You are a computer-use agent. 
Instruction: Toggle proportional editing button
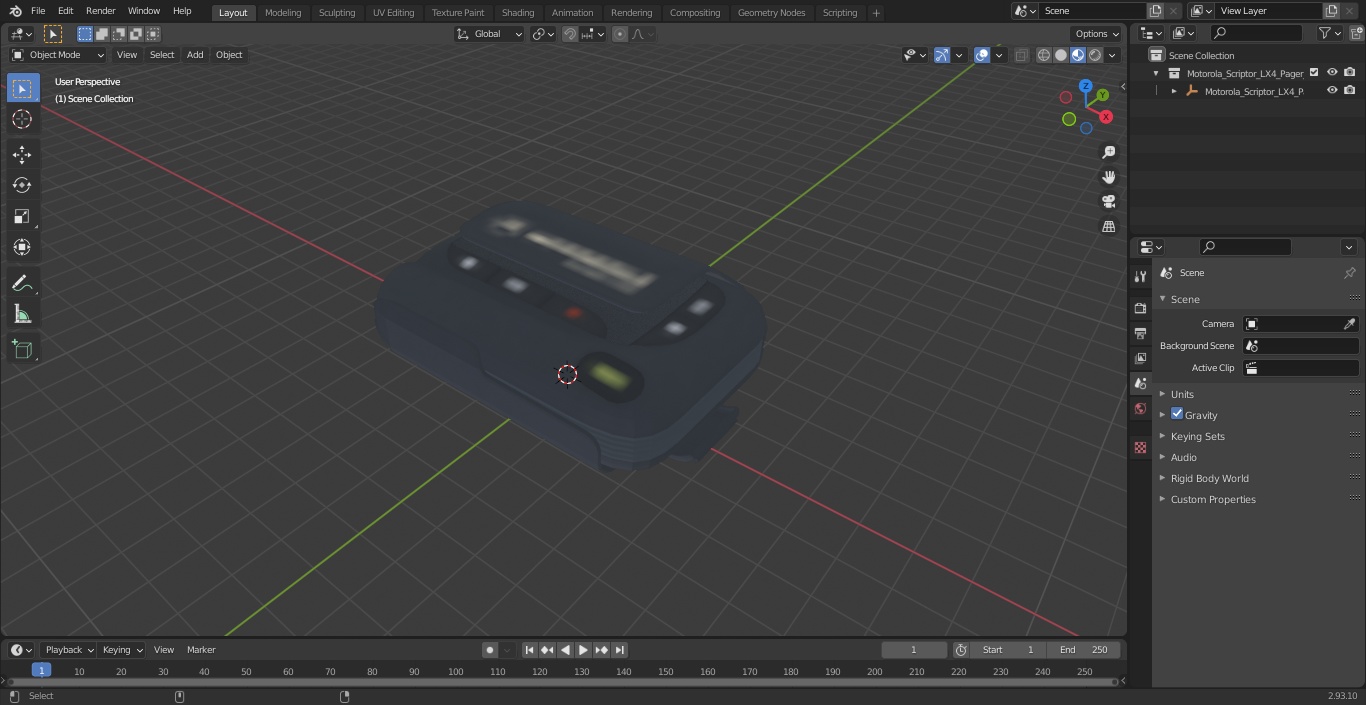pyautogui.click(x=620, y=34)
